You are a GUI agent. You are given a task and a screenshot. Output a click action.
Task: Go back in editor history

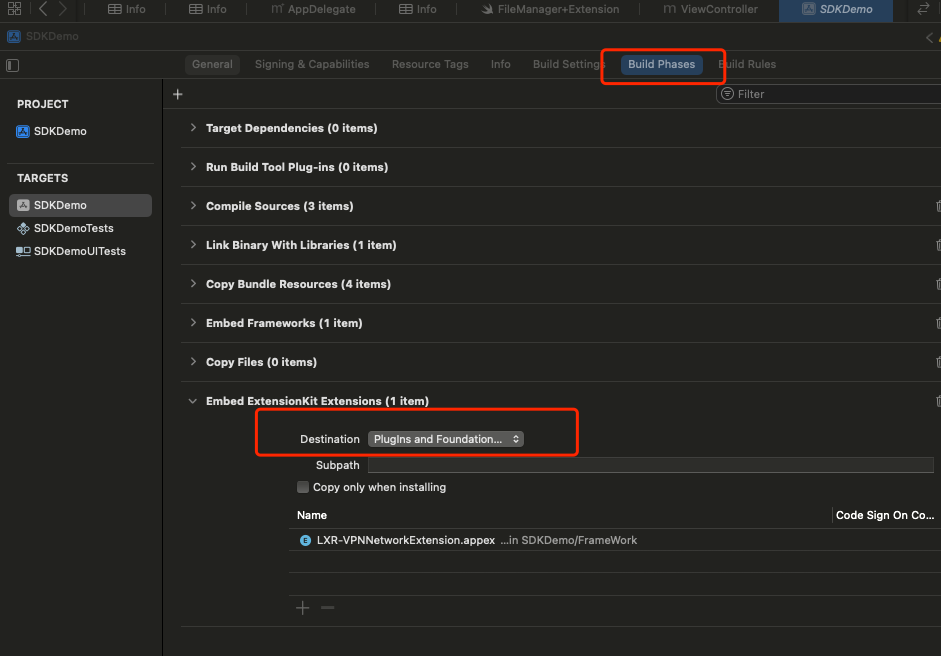click(43, 8)
